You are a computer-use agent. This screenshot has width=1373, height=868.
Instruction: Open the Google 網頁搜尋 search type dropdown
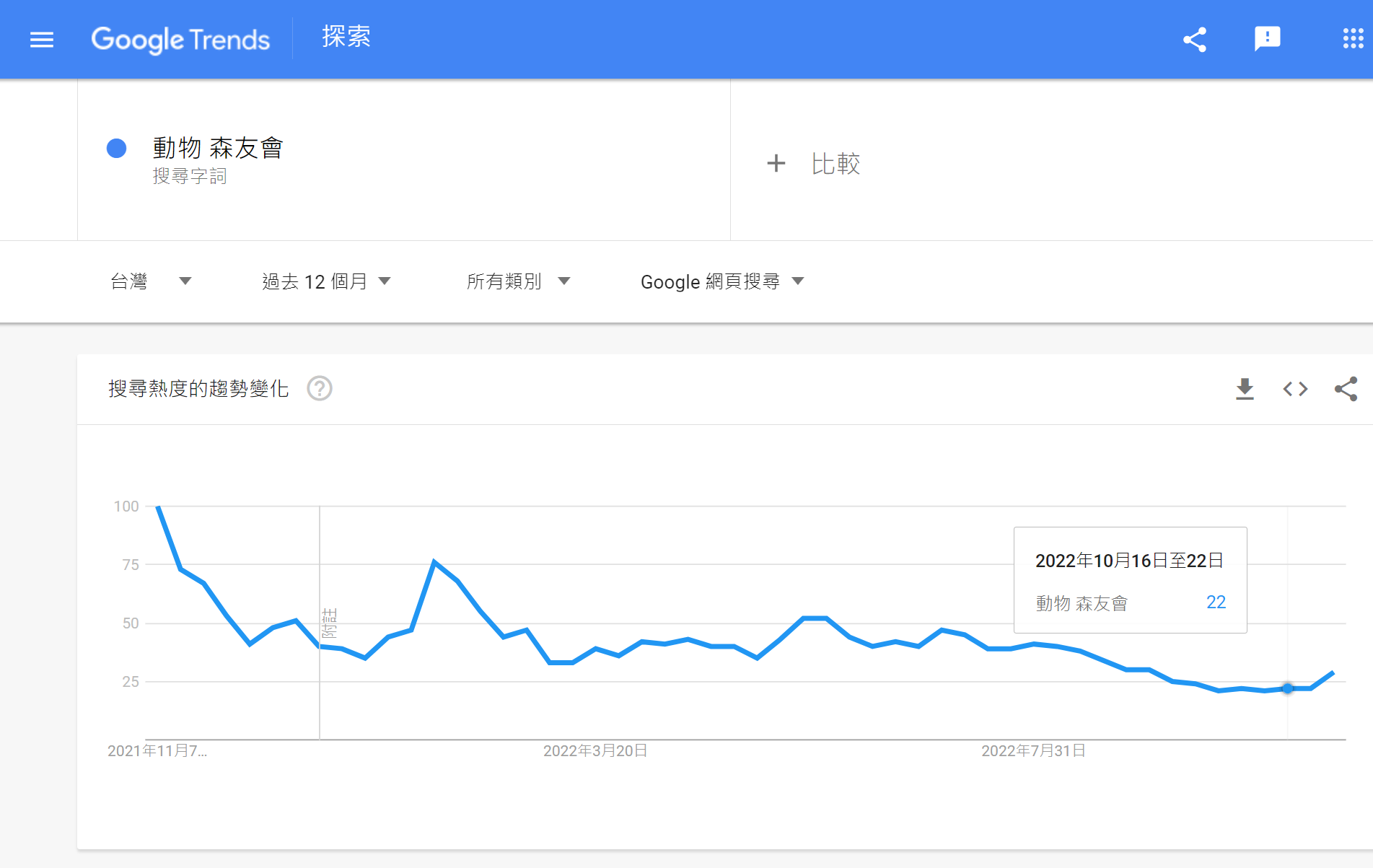pyautogui.click(x=722, y=281)
